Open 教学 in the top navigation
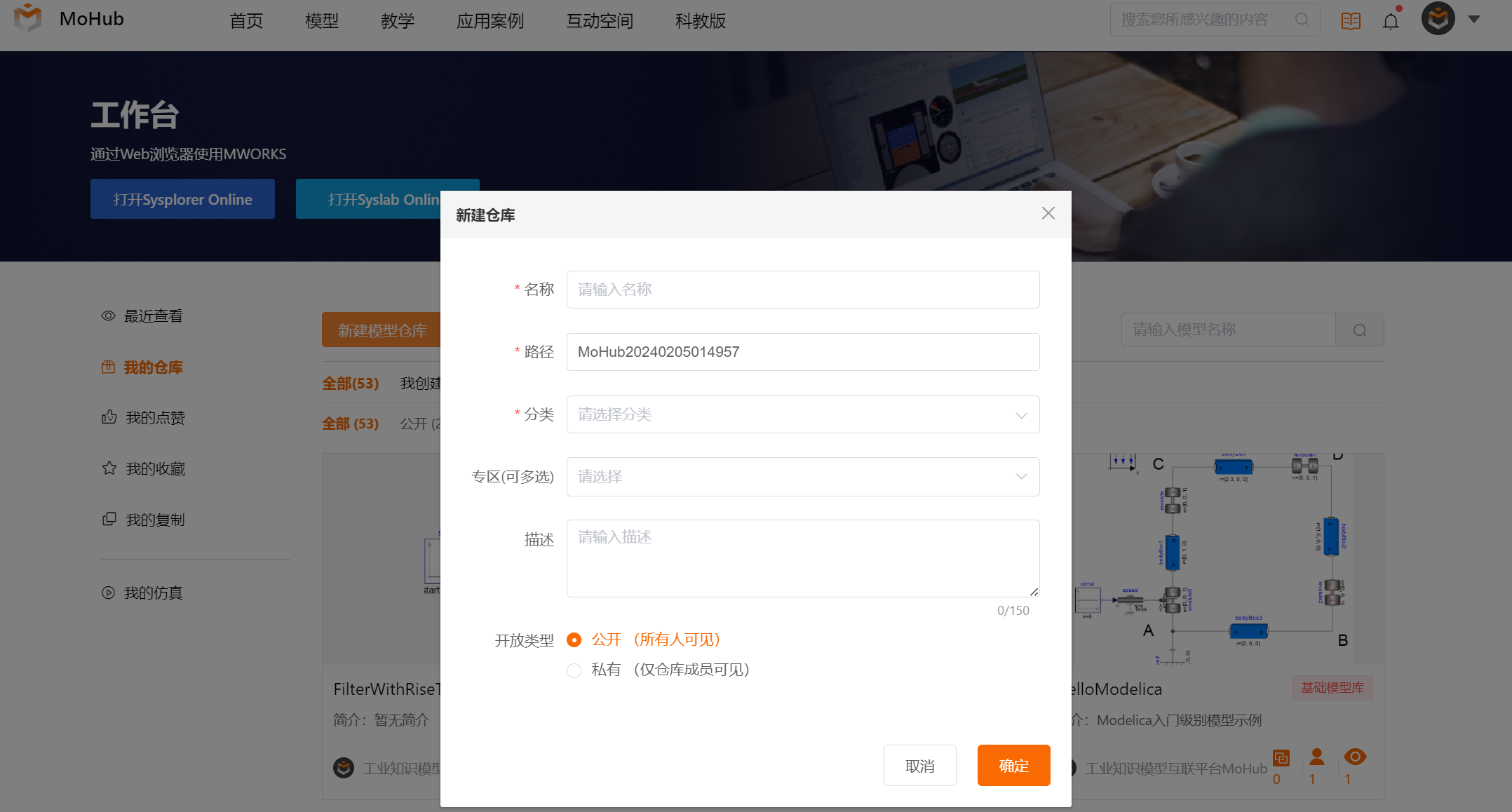The height and width of the screenshot is (812, 1512). (398, 21)
